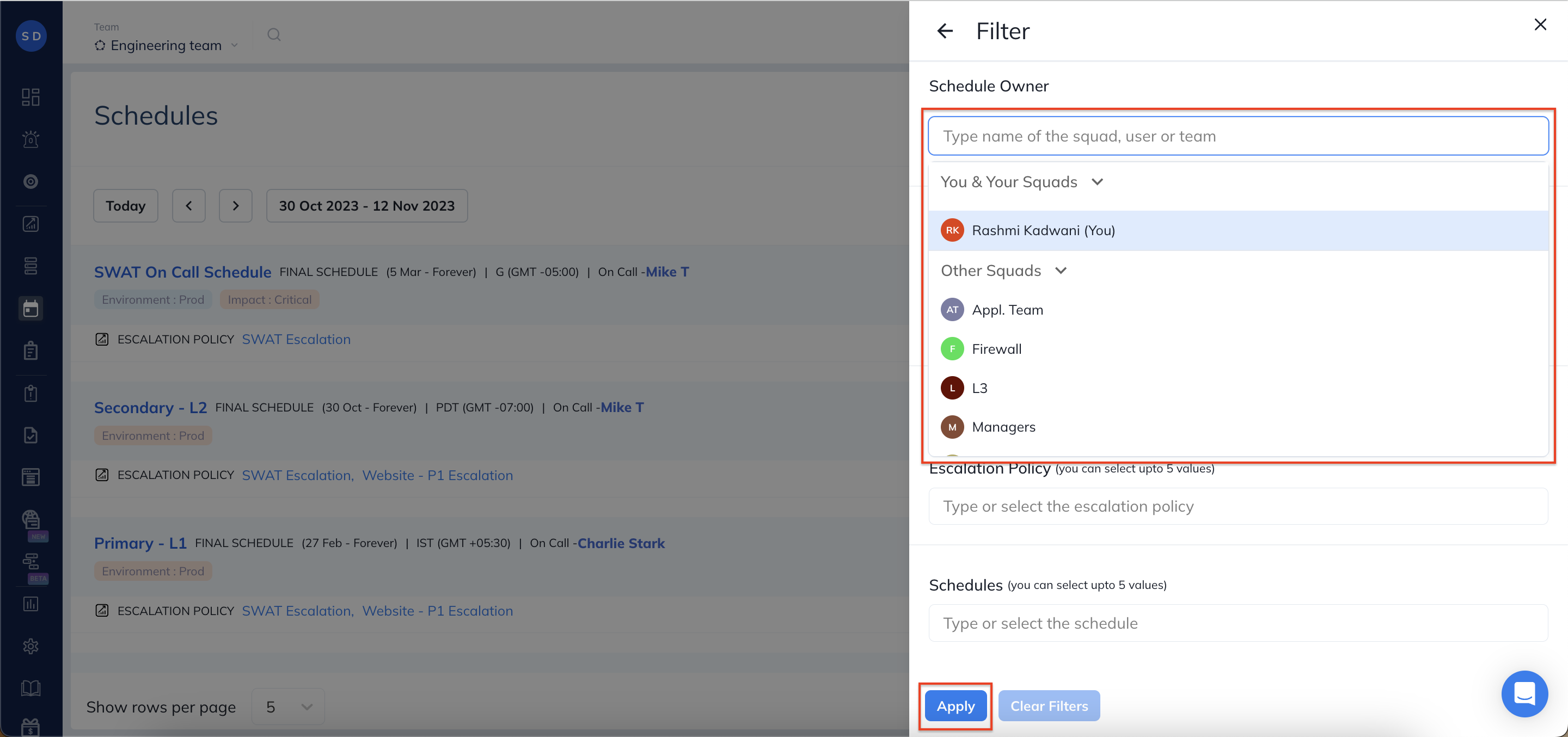The height and width of the screenshot is (737, 1568).
Task: Select Rashmi Kadwani (You) option
Action: pyautogui.click(x=1043, y=231)
